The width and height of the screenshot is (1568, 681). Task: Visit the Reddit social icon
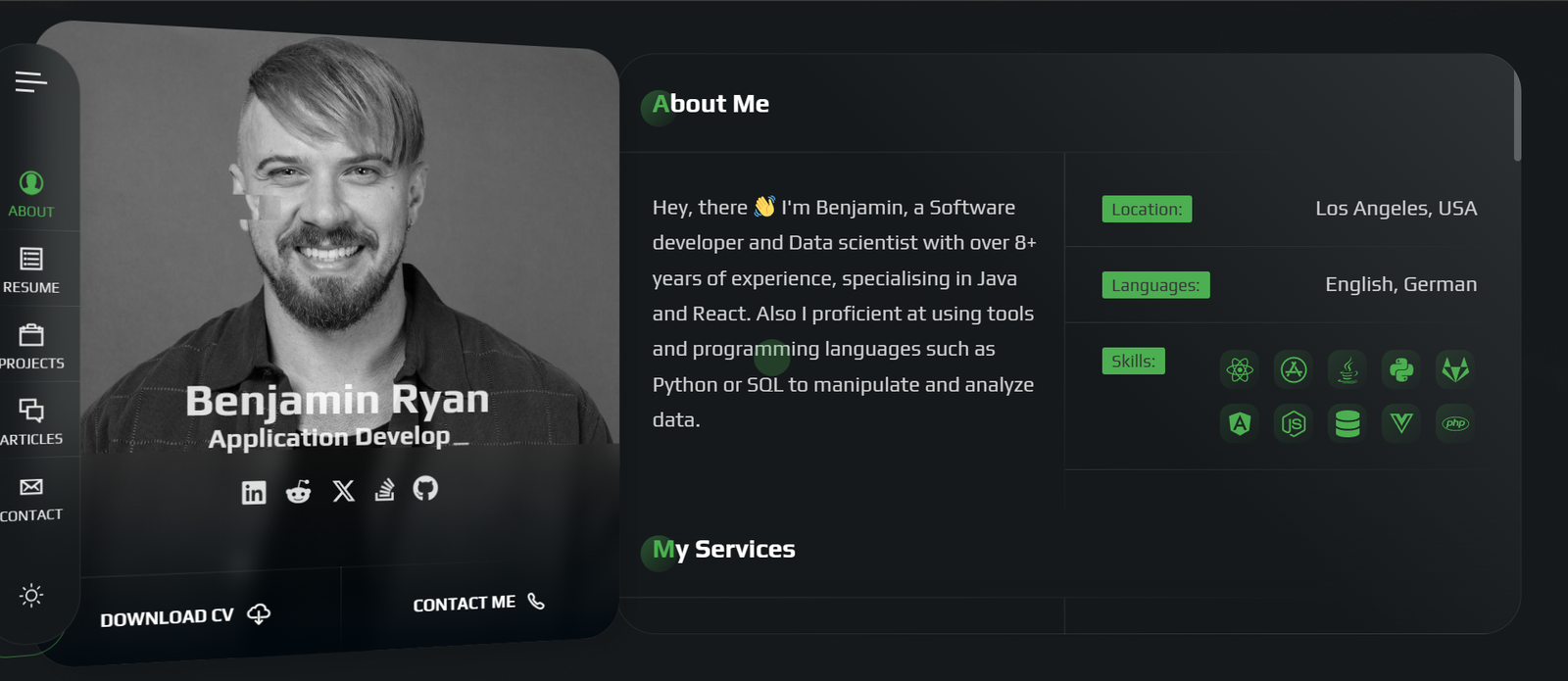point(298,492)
